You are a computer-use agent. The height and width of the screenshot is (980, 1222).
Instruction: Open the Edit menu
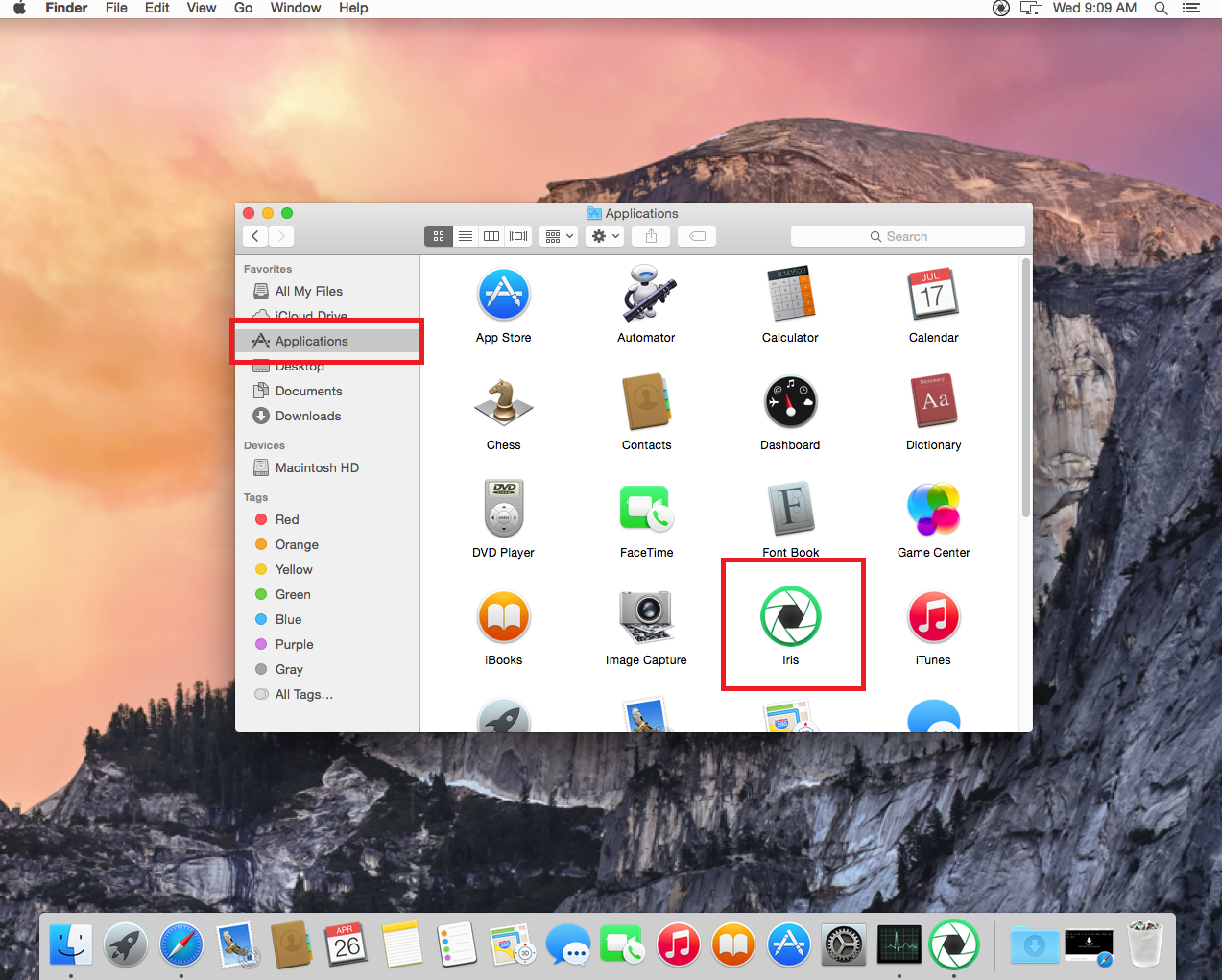click(157, 8)
